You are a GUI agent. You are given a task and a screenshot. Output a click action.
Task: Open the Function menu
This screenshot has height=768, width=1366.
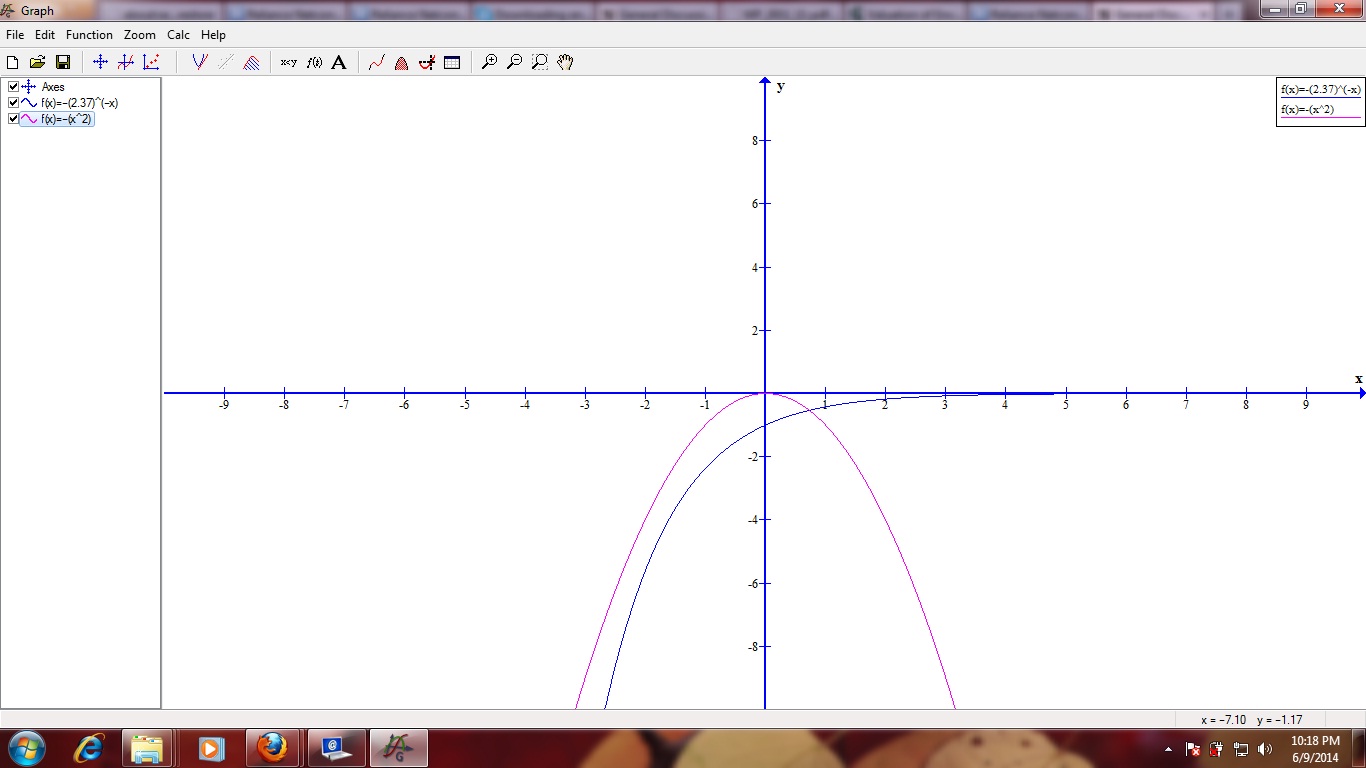click(89, 35)
